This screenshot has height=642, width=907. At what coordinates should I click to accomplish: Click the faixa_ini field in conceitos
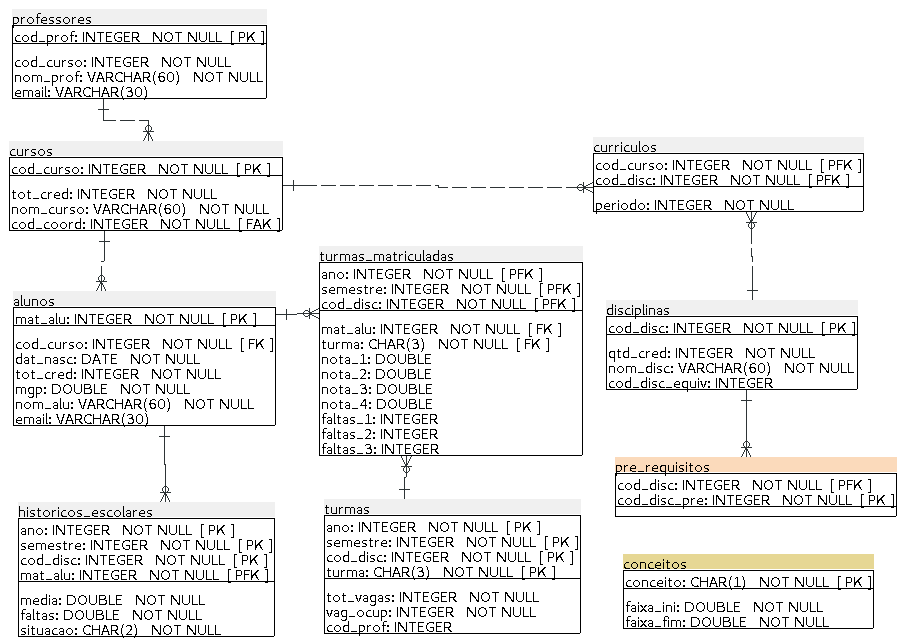pos(724,607)
